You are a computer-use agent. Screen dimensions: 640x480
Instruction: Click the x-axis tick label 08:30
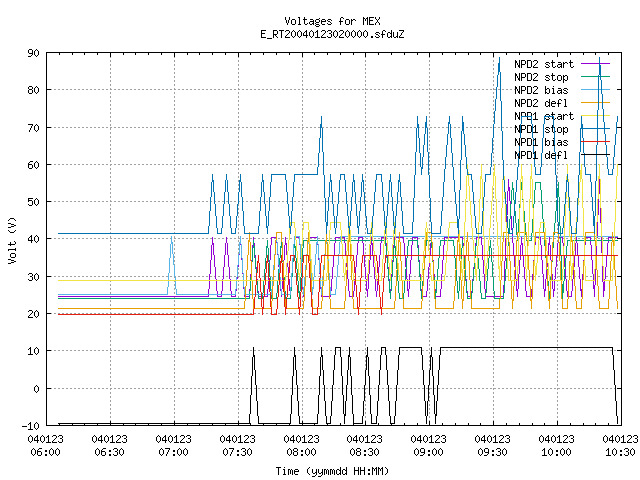pyautogui.click(x=364, y=452)
